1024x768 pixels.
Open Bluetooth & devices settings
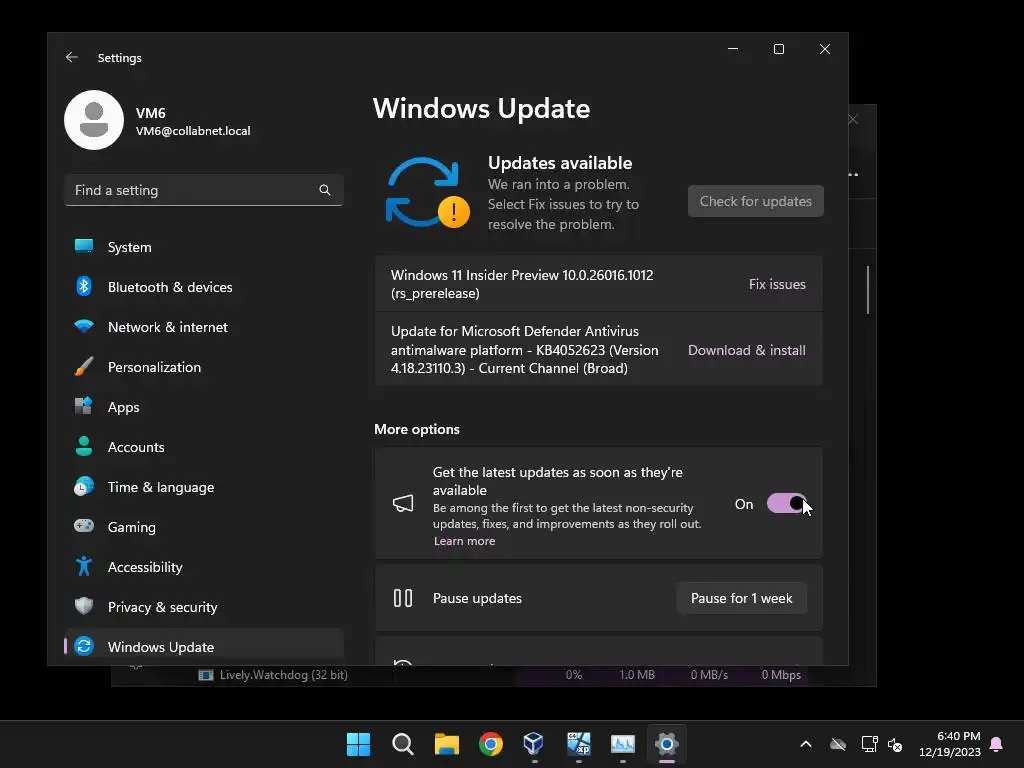[x=204, y=287]
